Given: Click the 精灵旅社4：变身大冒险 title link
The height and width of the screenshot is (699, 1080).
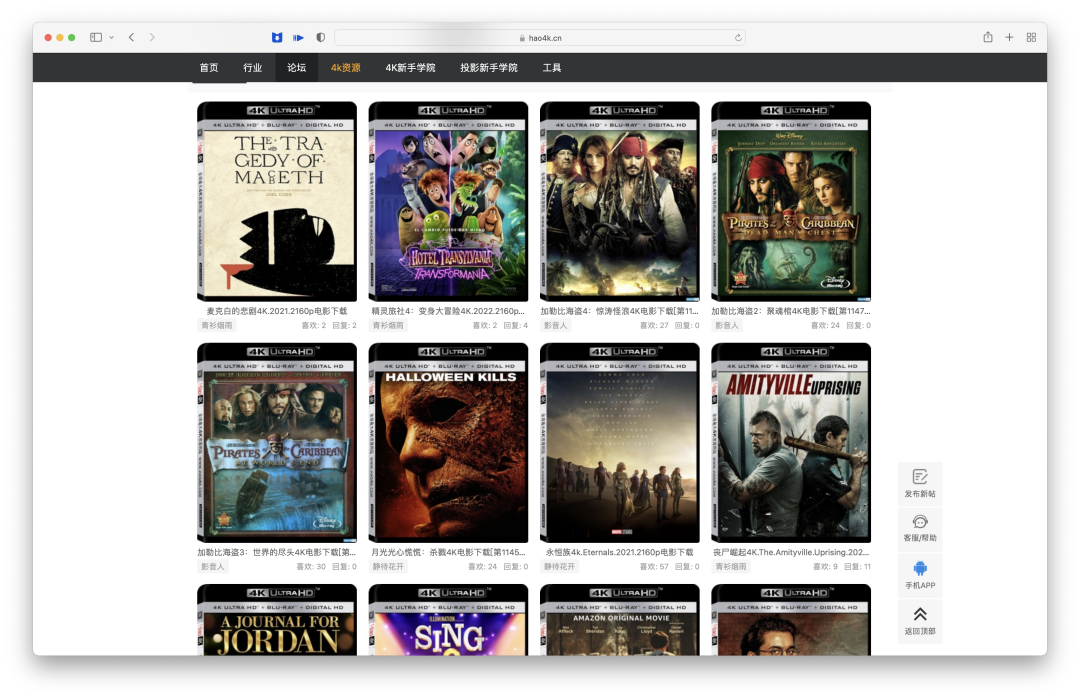Looking at the screenshot, I should [448, 311].
